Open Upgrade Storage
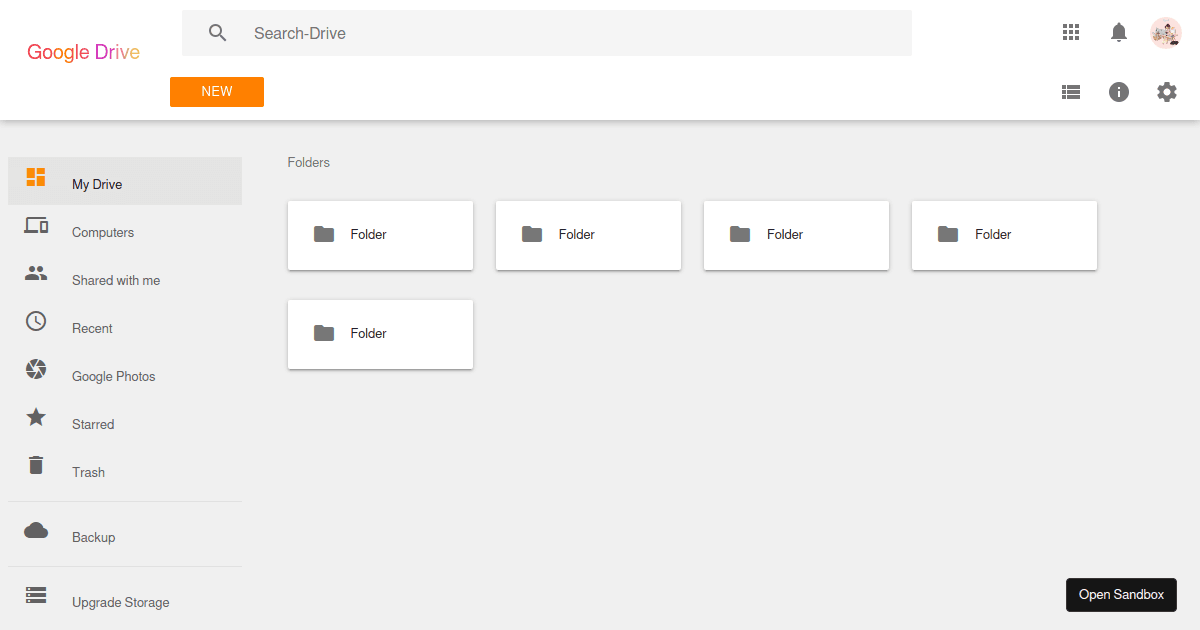Screen dimensions: 1200x630 [120, 602]
